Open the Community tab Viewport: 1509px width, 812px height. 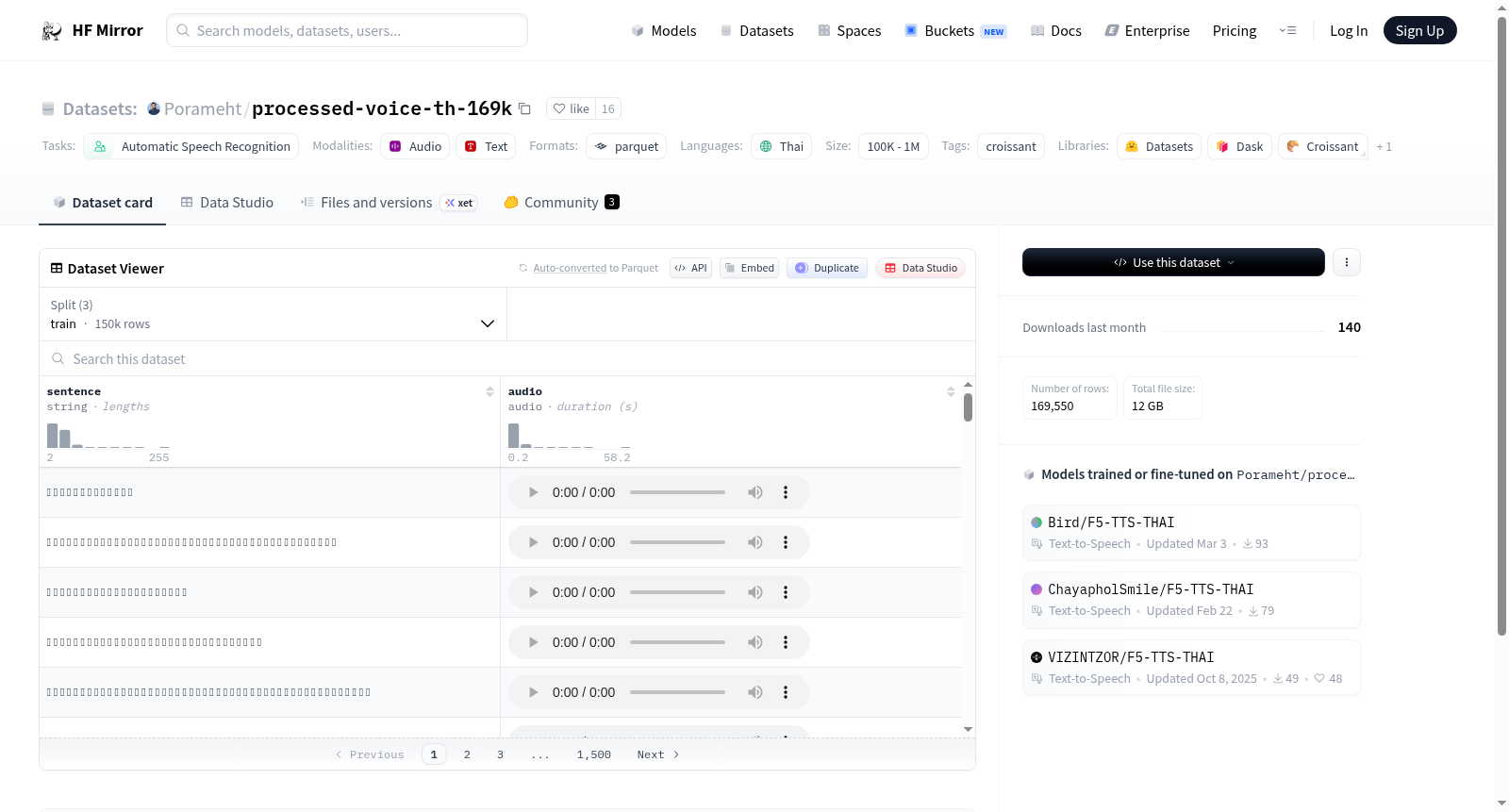coord(561,203)
